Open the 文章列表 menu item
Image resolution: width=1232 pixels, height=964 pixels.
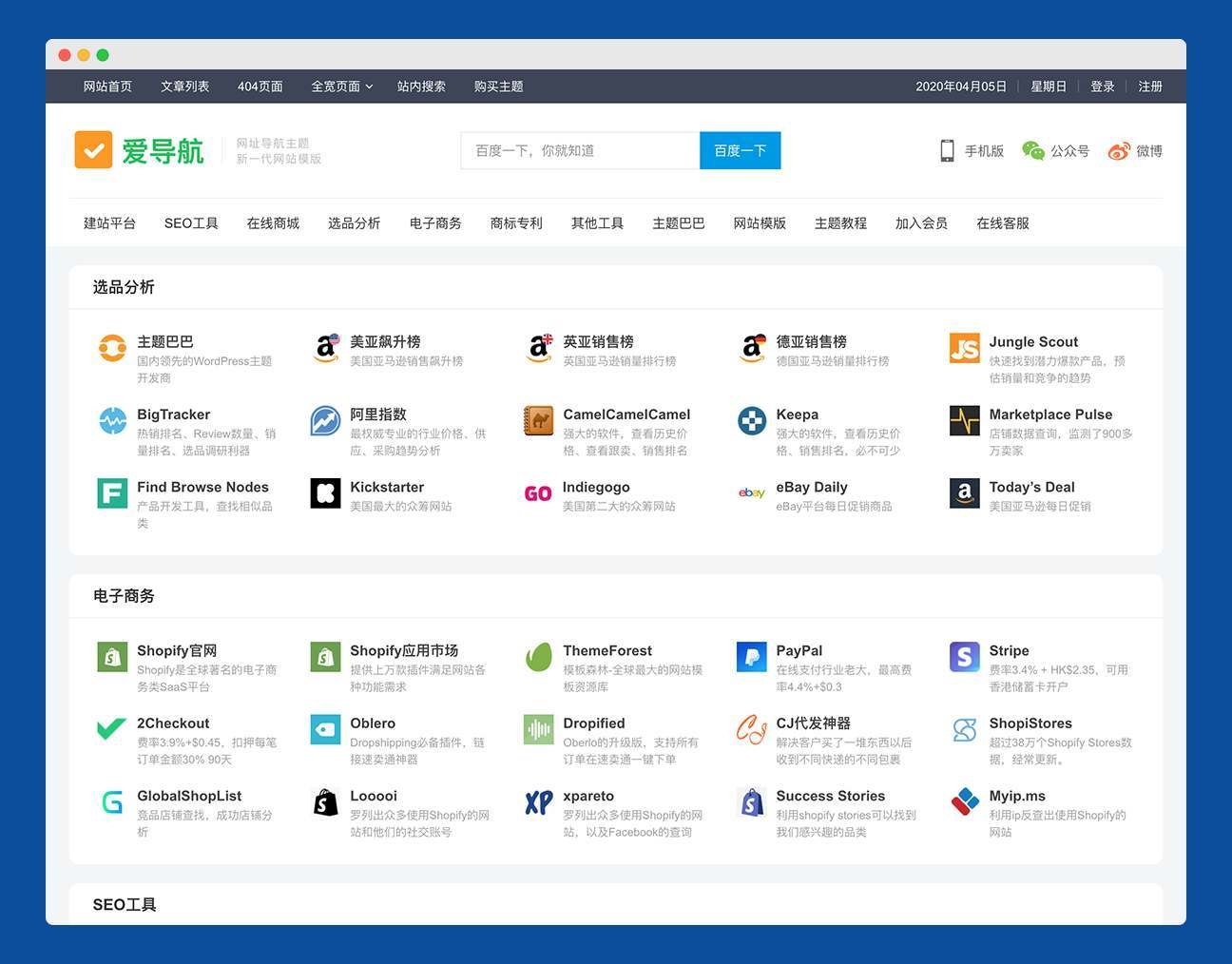coord(184,86)
